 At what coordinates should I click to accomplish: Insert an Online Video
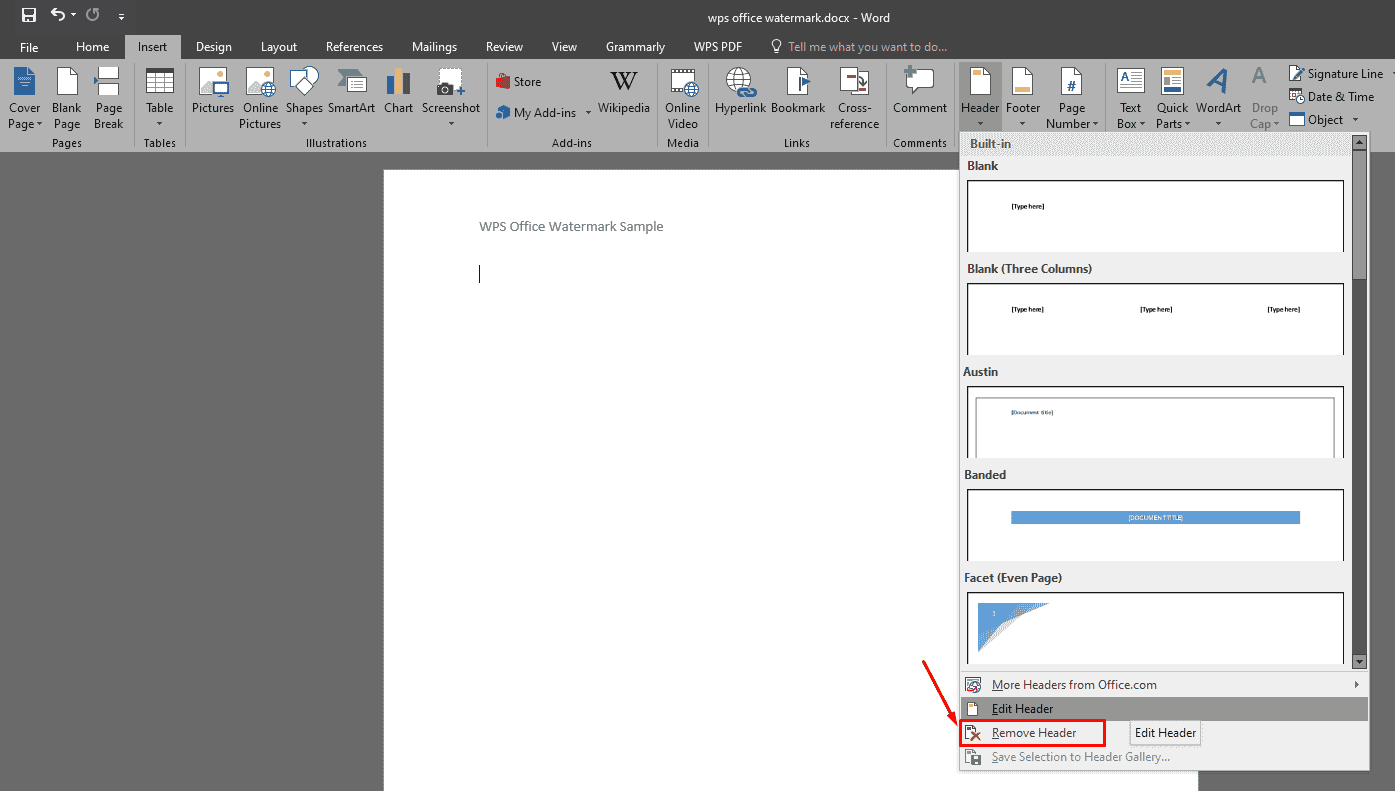click(x=682, y=96)
